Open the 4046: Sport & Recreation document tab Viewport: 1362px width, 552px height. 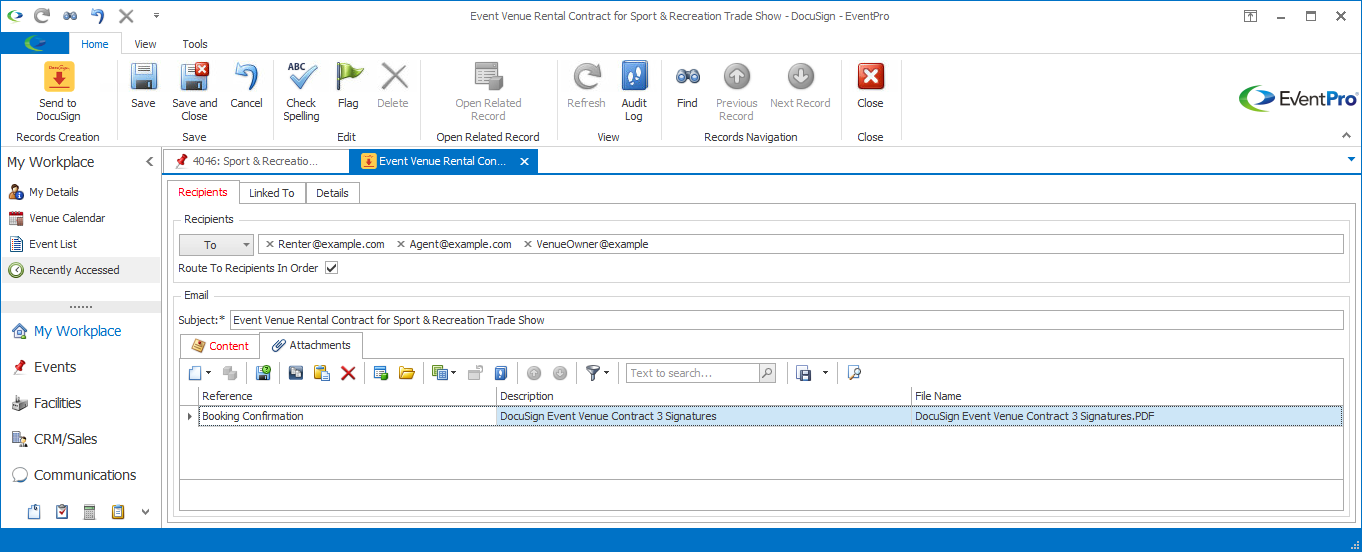click(255, 161)
